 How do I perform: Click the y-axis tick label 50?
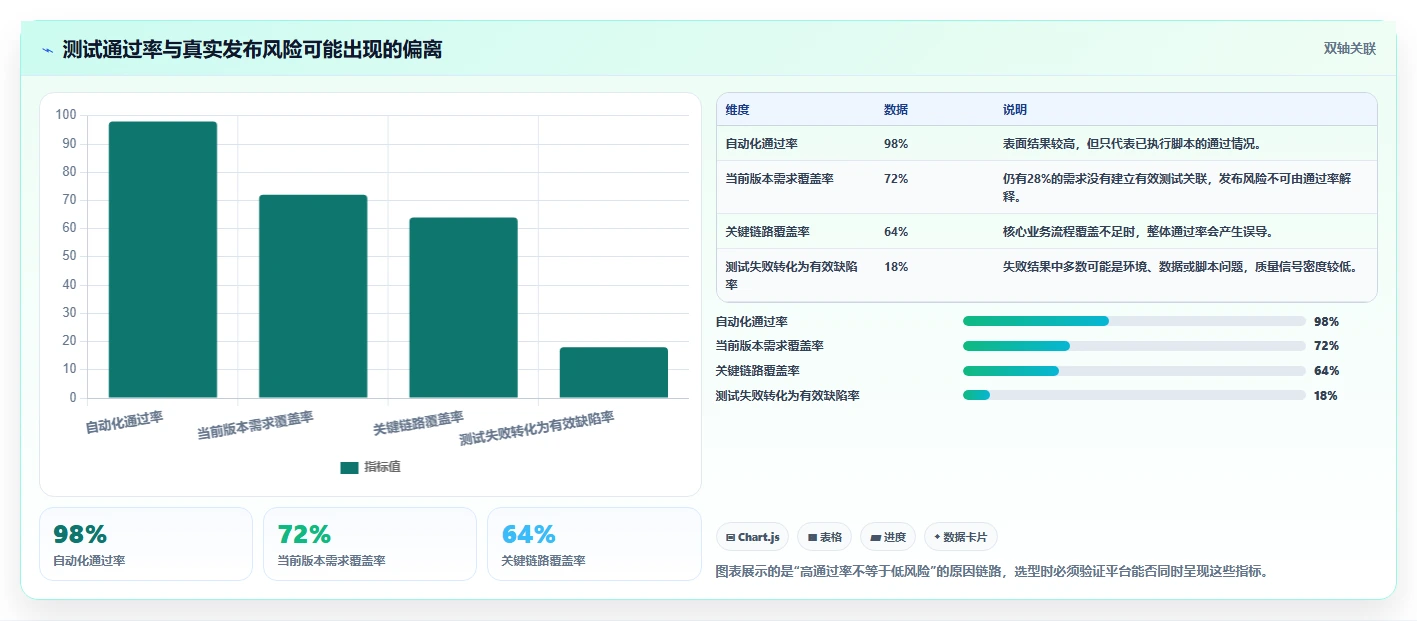coord(69,256)
